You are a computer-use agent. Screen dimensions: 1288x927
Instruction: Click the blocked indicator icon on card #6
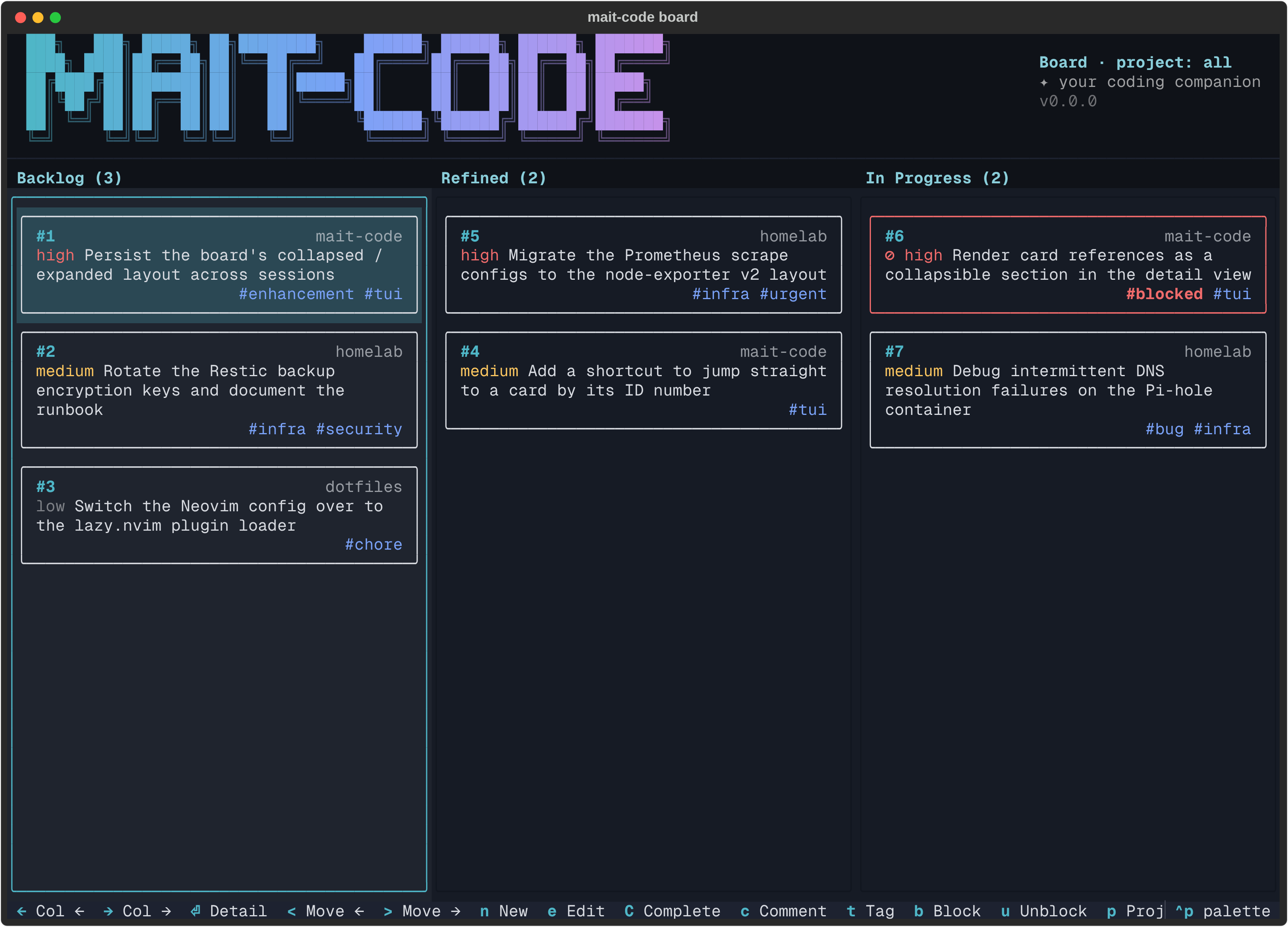[890, 255]
